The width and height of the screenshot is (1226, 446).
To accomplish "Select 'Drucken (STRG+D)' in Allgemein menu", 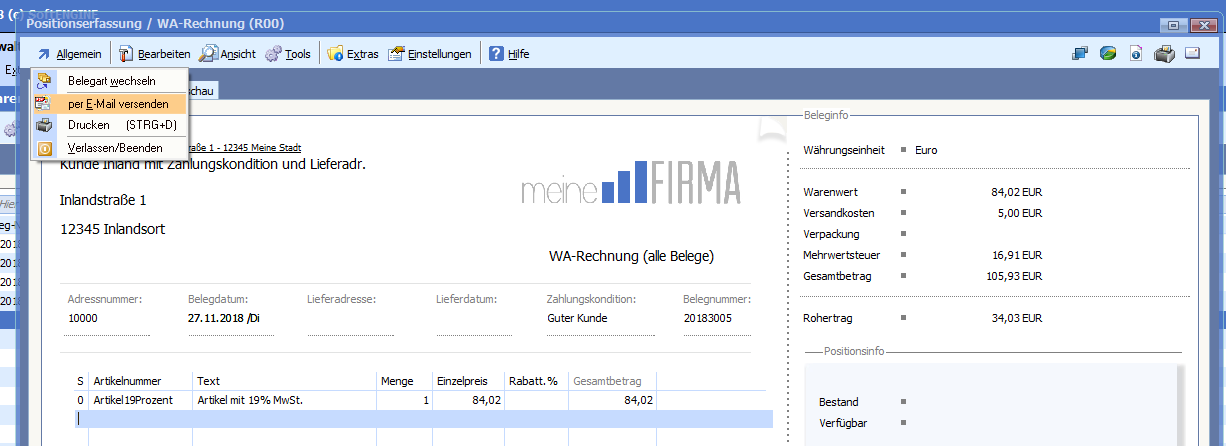I will [x=121, y=125].
